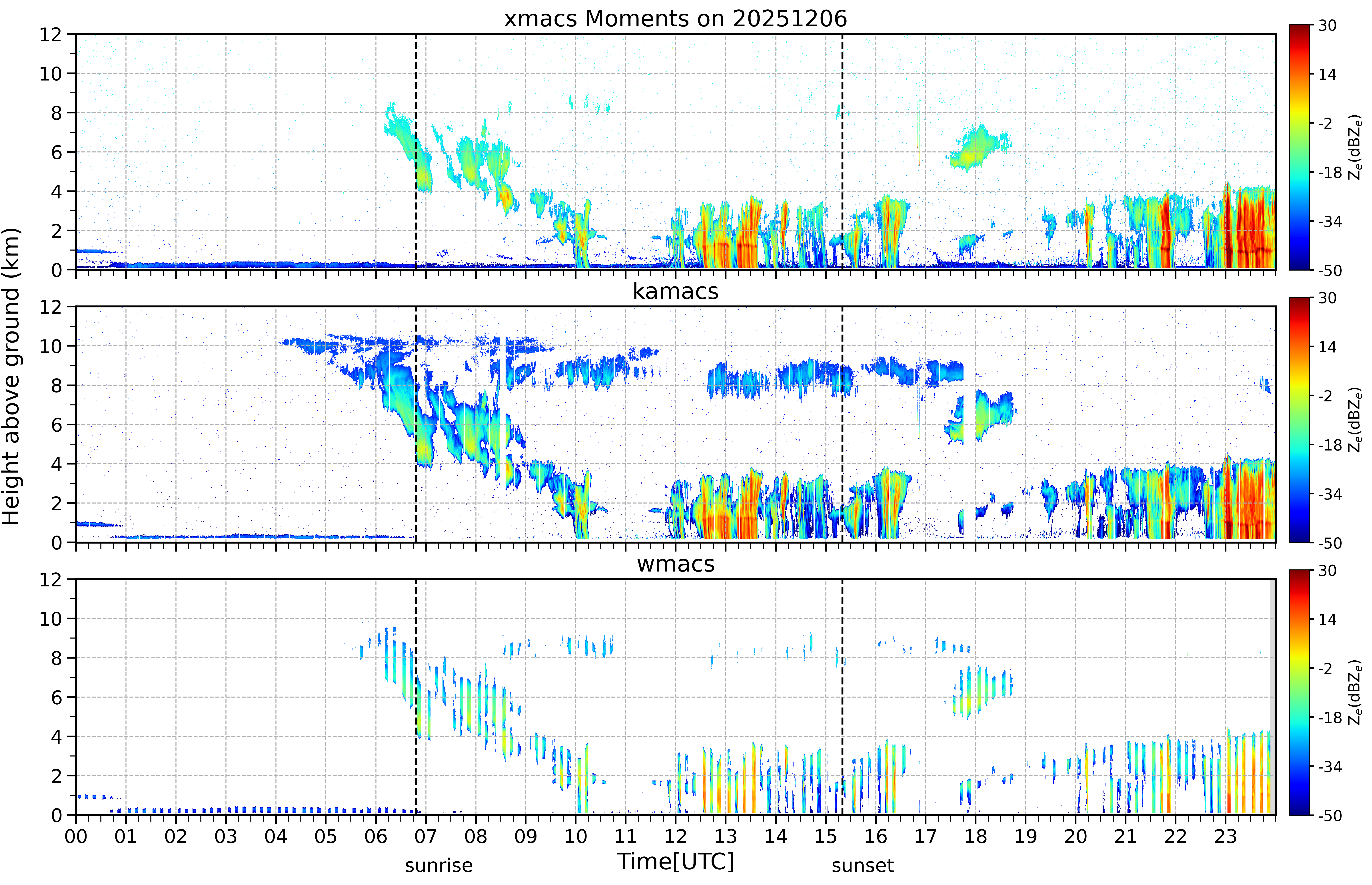Click the wmacs colorbar "Ze(dBZe)" label
Image resolution: width=1372 pixels, height=885 pixels.
pos(1355,693)
